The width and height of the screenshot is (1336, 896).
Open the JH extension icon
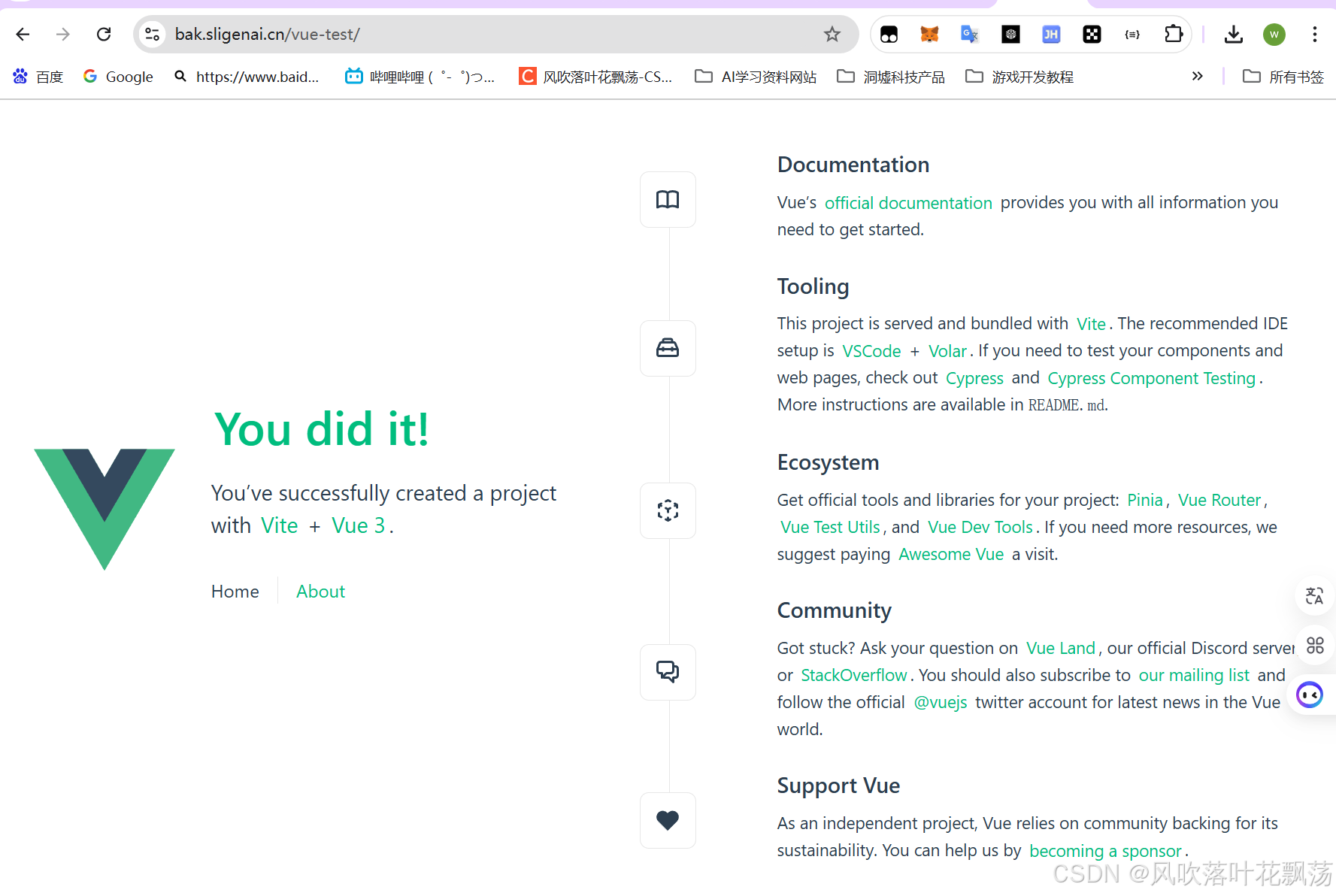(1051, 34)
